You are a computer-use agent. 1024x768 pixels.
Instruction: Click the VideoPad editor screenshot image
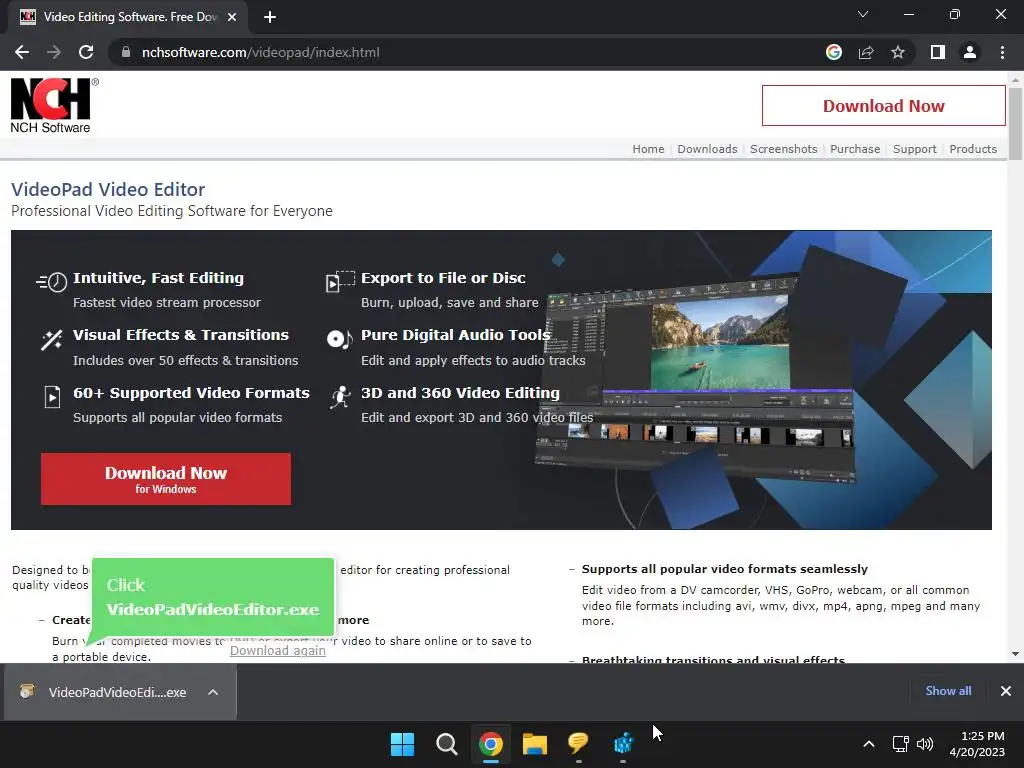pyautogui.click(x=697, y=379)
